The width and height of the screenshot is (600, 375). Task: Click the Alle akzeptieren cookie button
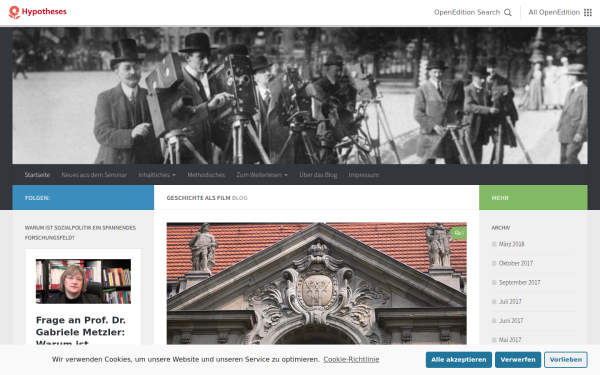[x=459, y=360]
